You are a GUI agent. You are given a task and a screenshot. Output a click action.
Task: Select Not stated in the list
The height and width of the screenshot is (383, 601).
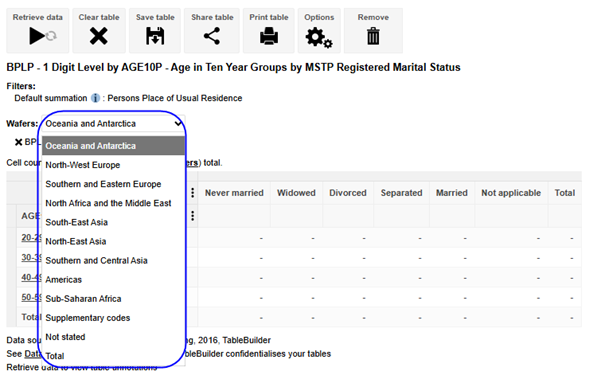(x=113, y=337)
